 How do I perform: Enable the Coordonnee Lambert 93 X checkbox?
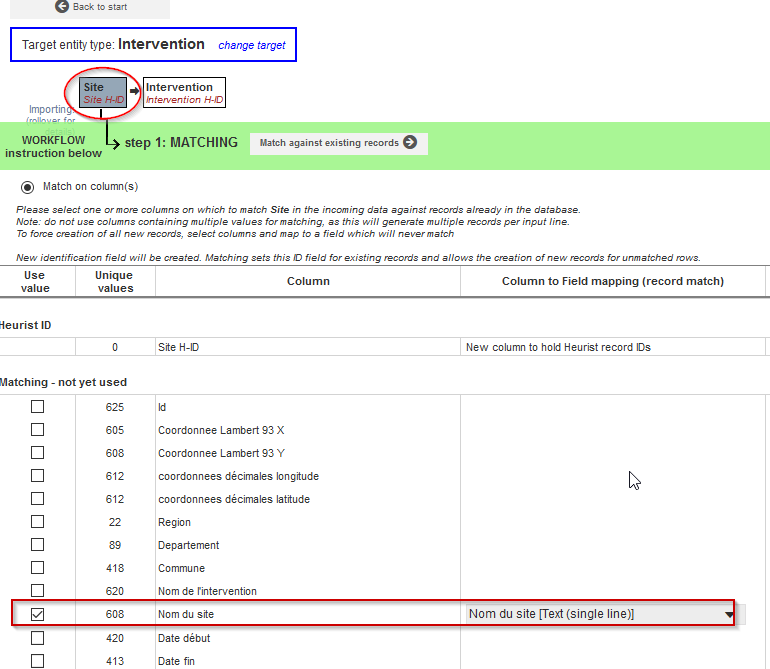coord(37,430)
